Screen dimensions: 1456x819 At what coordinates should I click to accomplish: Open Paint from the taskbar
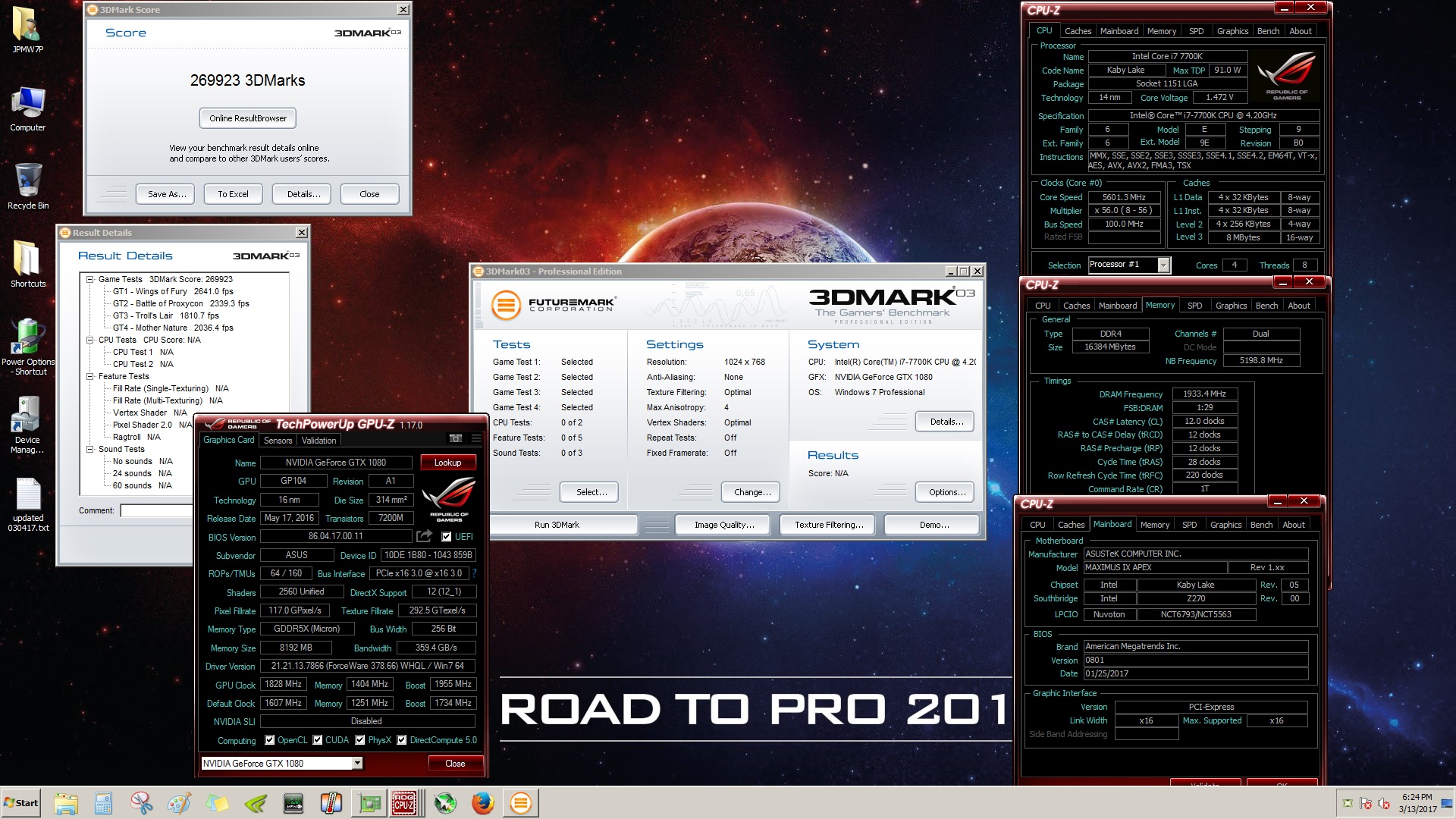pyautogui.click(x=180, y=803)
